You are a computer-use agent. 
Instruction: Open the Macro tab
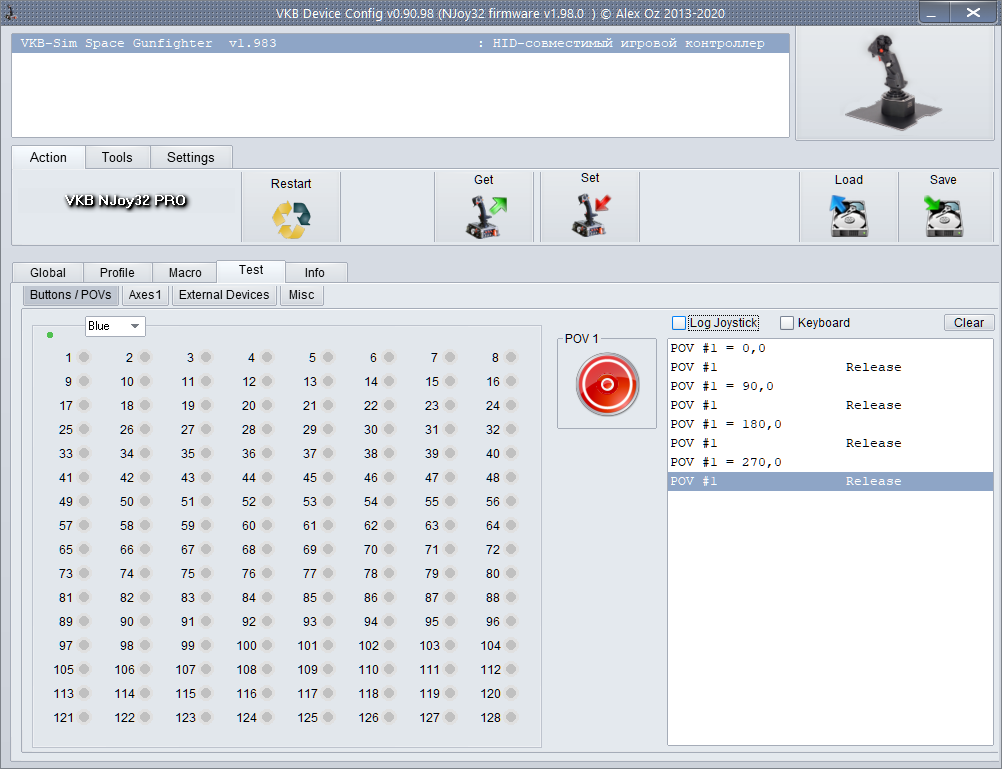[185, 272]
